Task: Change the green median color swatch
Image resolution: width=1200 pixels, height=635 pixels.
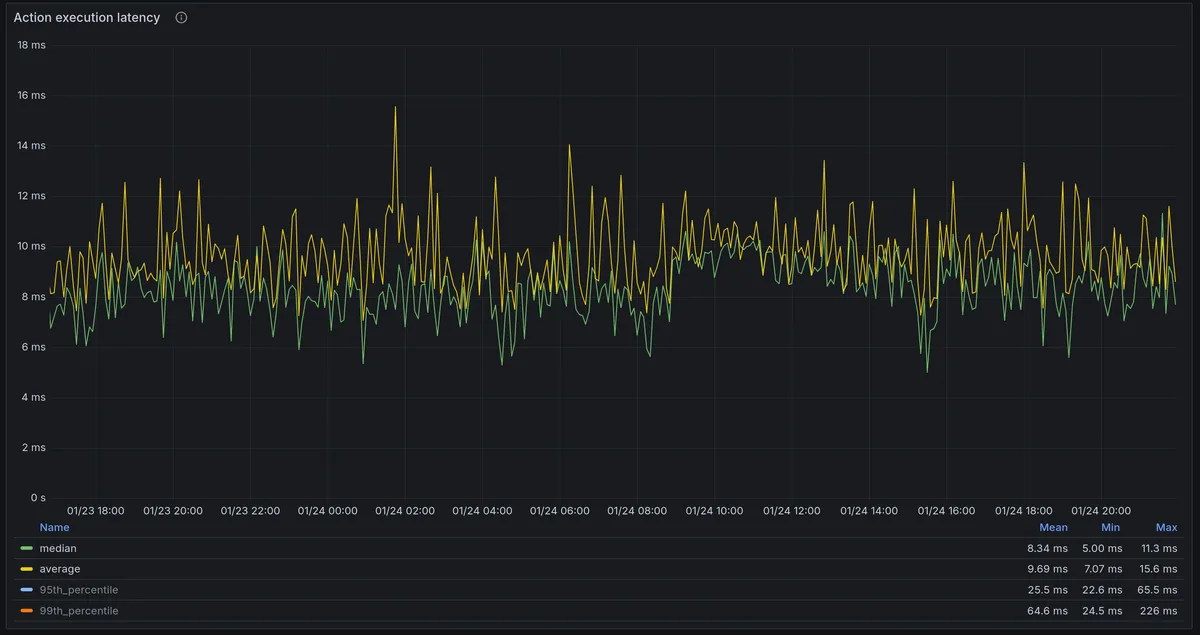Action: [26, 548]
